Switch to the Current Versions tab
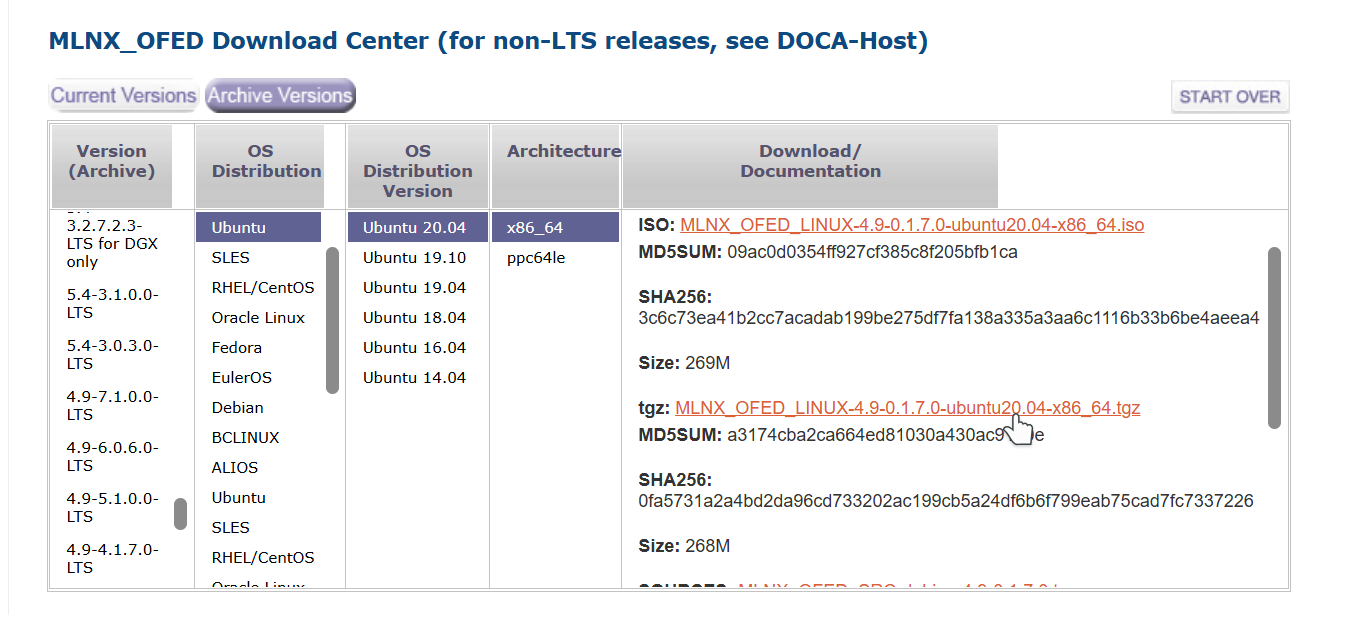Viewport: 1350px width, 641px height. coord(123,96)
